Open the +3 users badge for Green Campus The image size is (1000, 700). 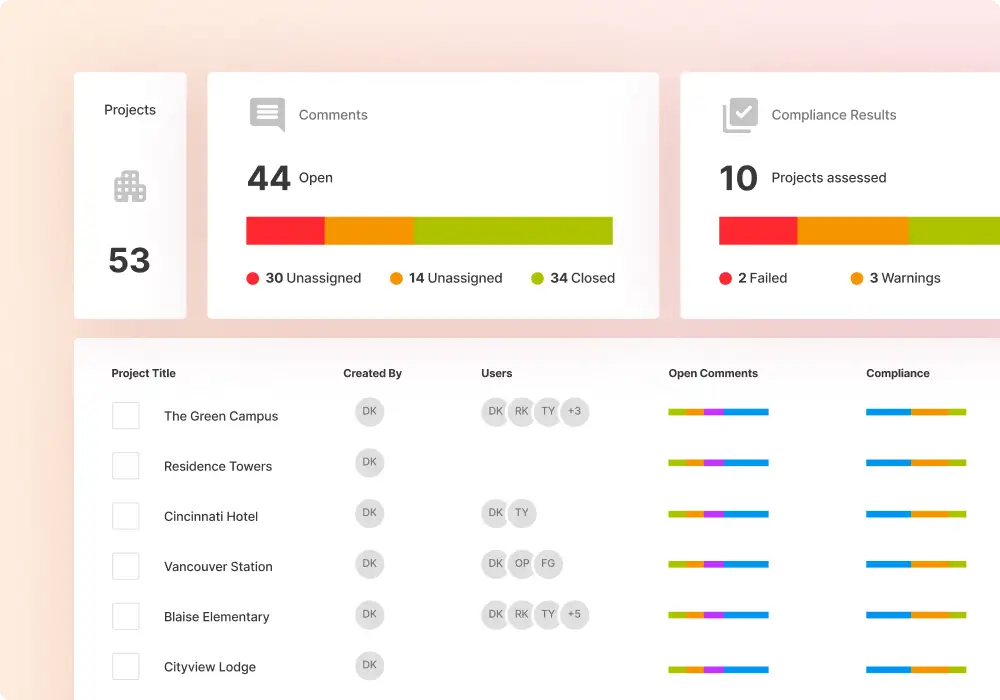pos(574,411)
